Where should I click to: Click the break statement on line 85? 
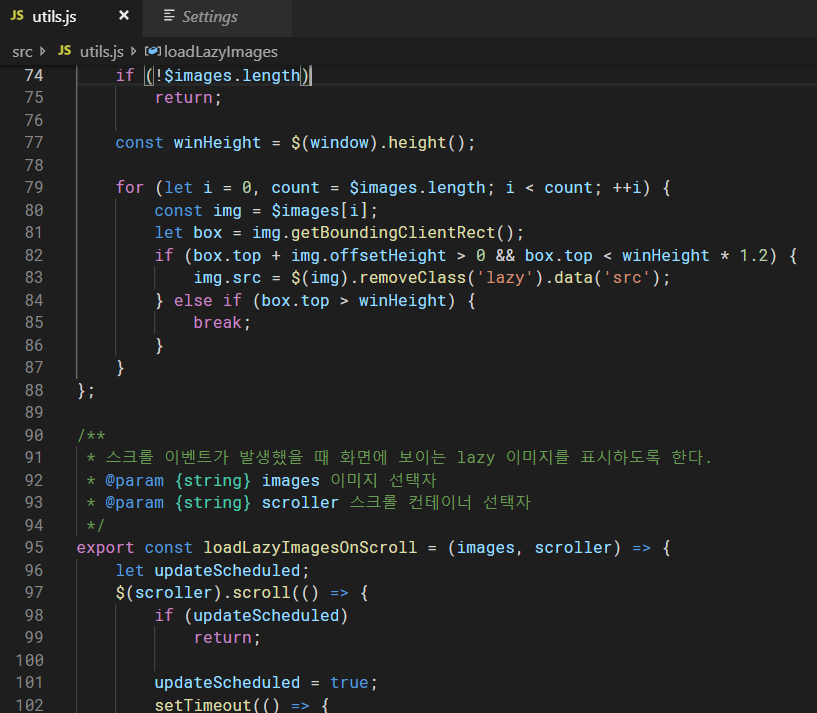point(217,323)
